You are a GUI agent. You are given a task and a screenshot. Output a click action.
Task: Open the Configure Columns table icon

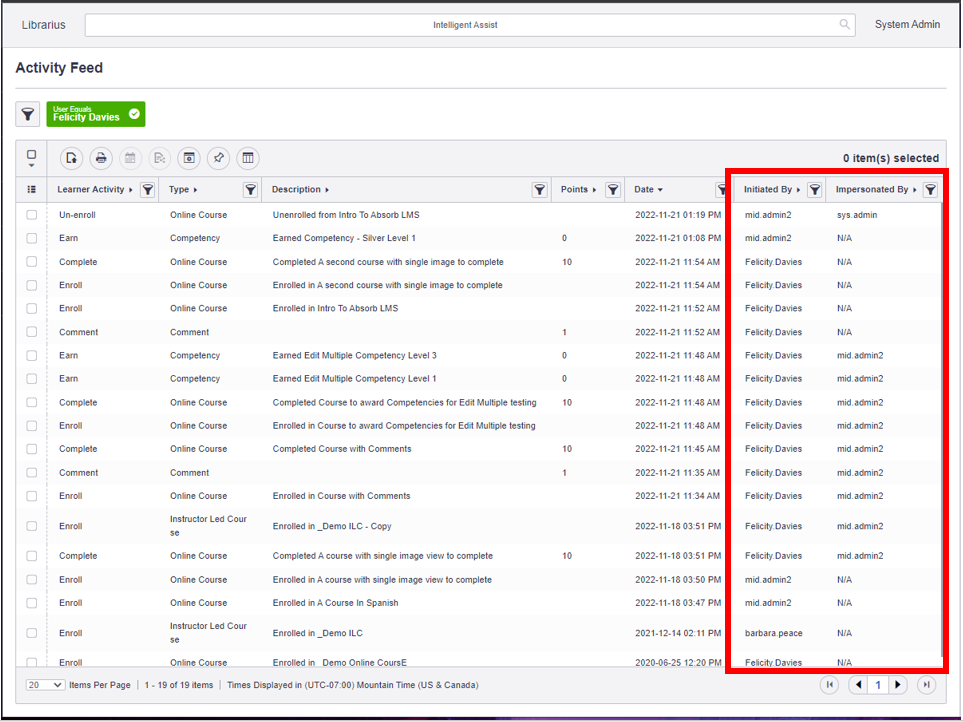(x=247, y=158)
